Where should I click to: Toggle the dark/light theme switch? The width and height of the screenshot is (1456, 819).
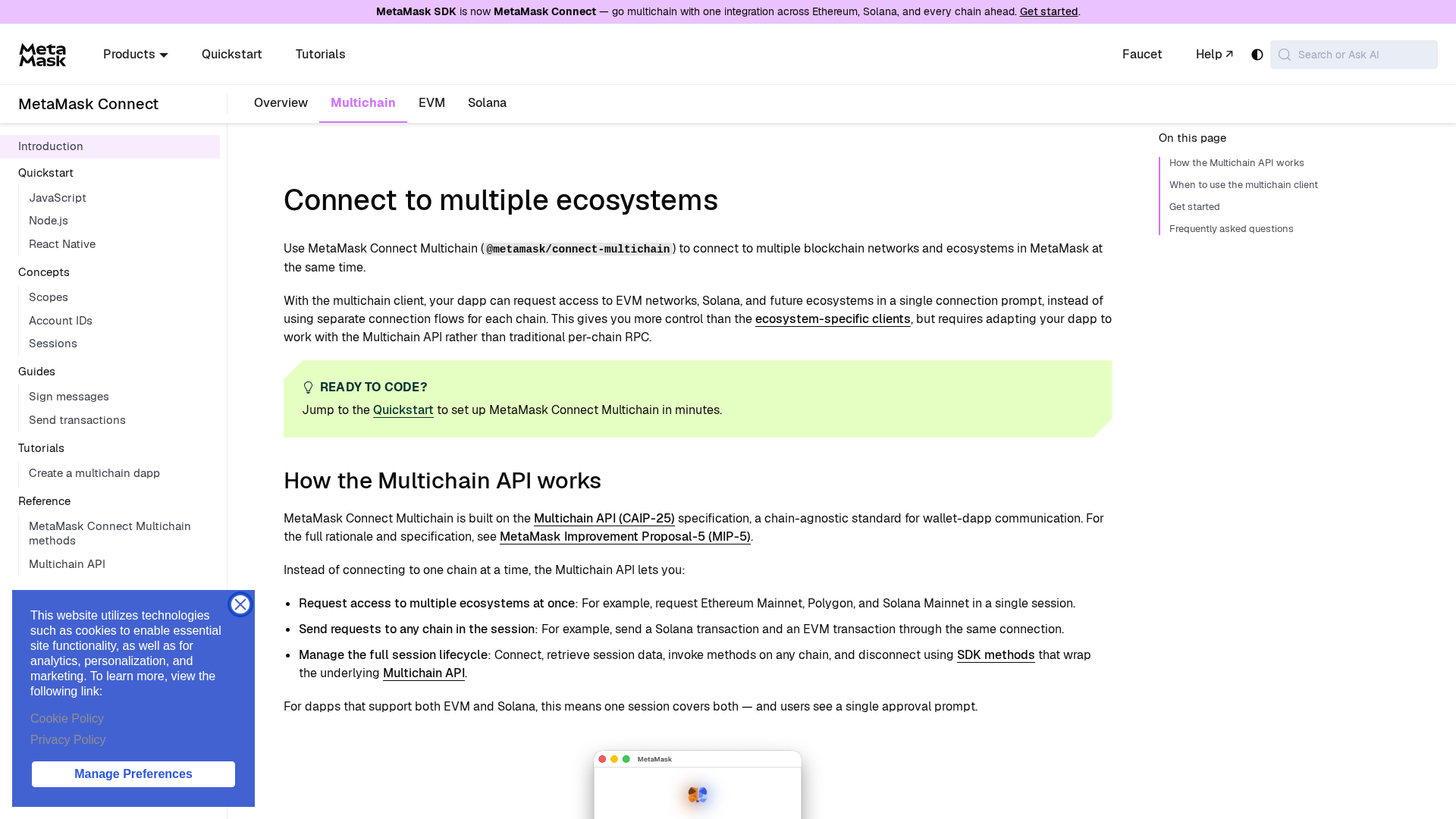tap(1257, 55)
